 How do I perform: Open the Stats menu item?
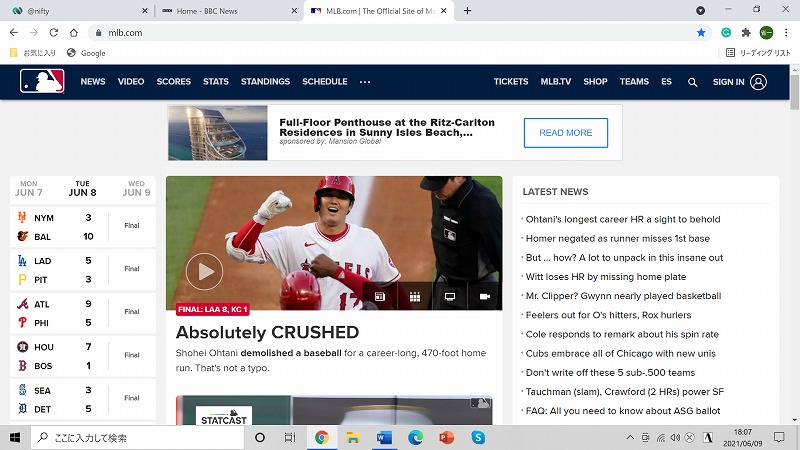(x=216, y=82)
